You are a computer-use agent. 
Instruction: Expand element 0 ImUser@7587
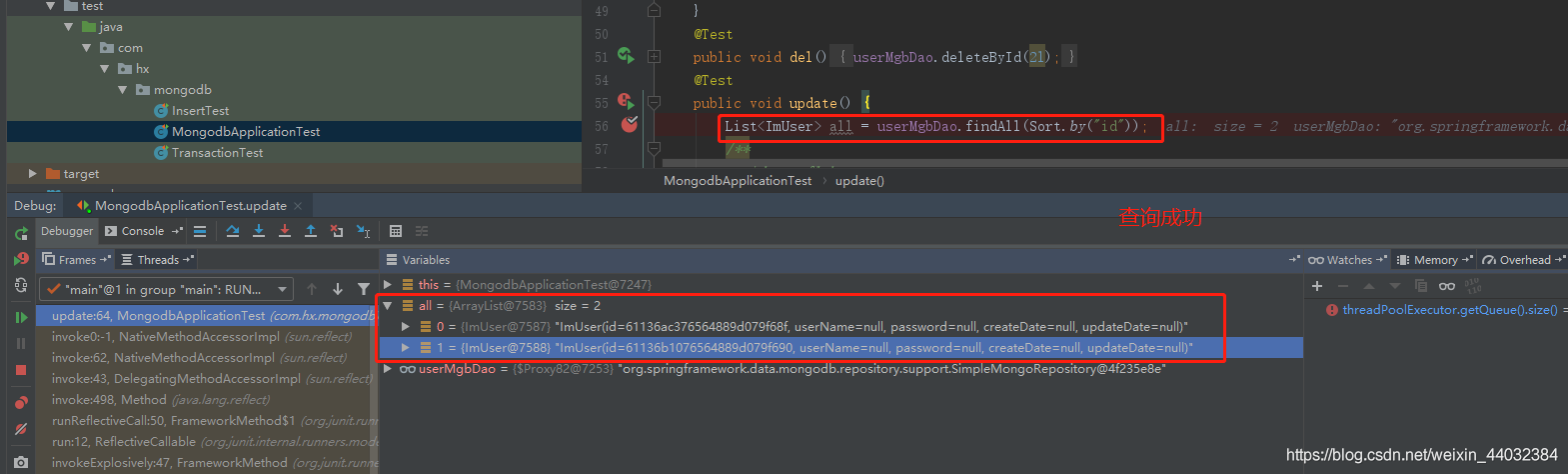405,327
